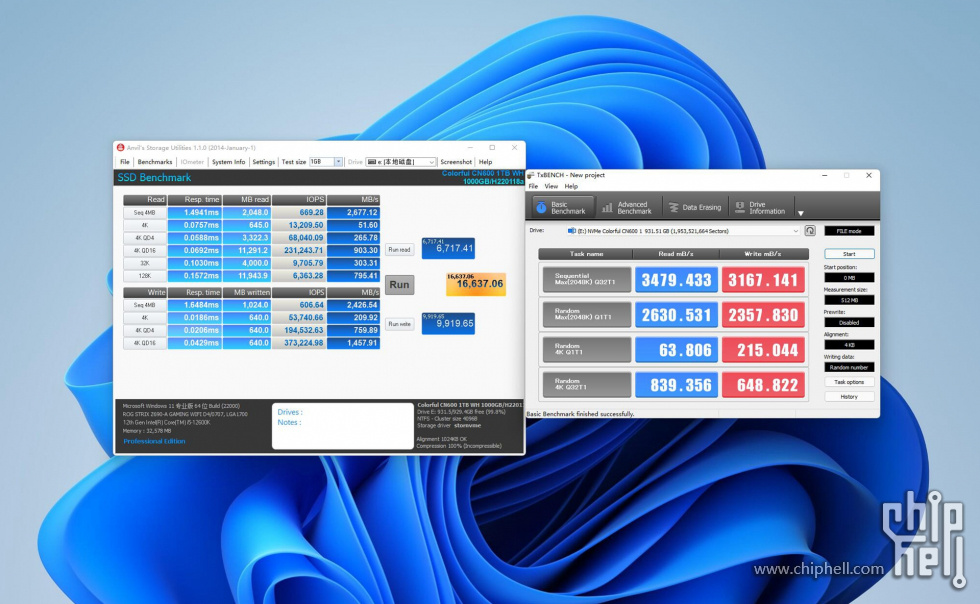This screenshot has height=604, width=980.
Task: Change the Measurement size 512MB setting
Action: (x=849, y=300)
